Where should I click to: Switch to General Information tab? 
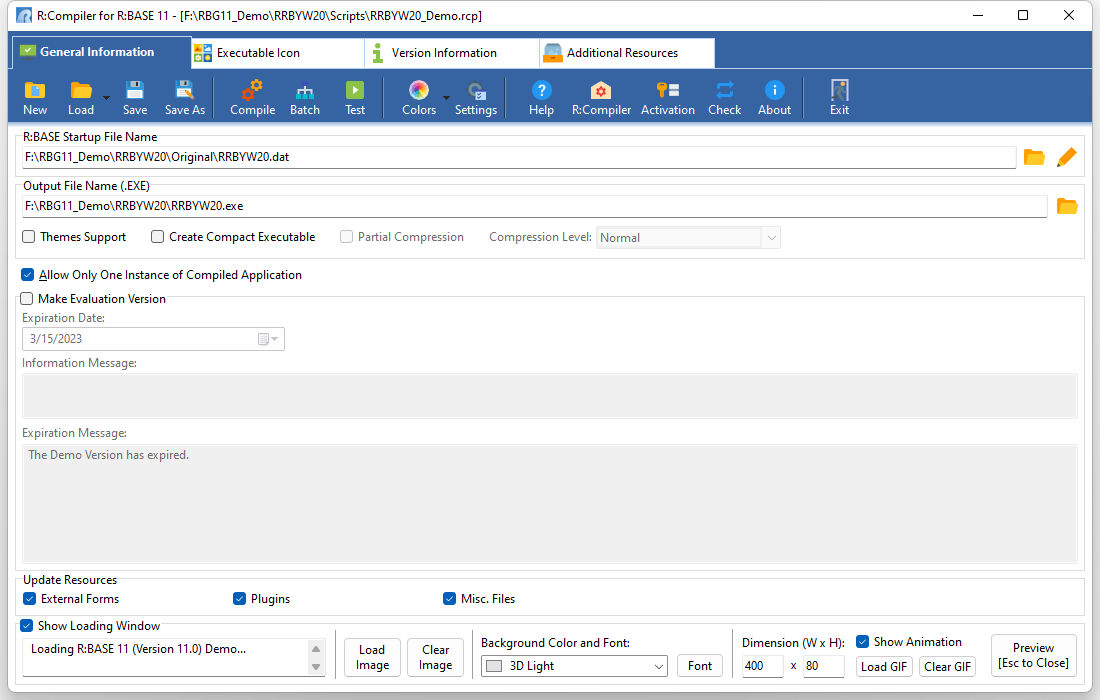102,52
